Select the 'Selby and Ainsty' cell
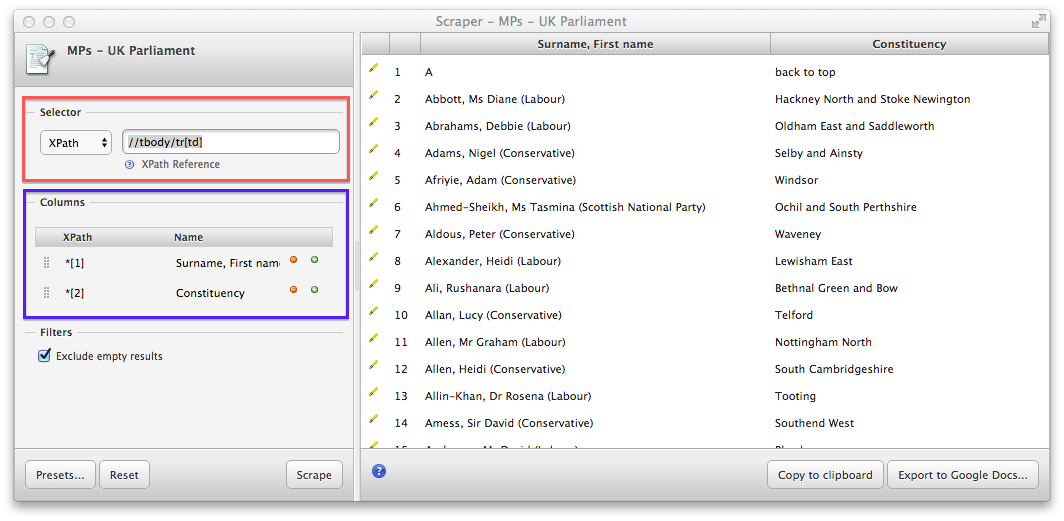 [x=819, y=153]
